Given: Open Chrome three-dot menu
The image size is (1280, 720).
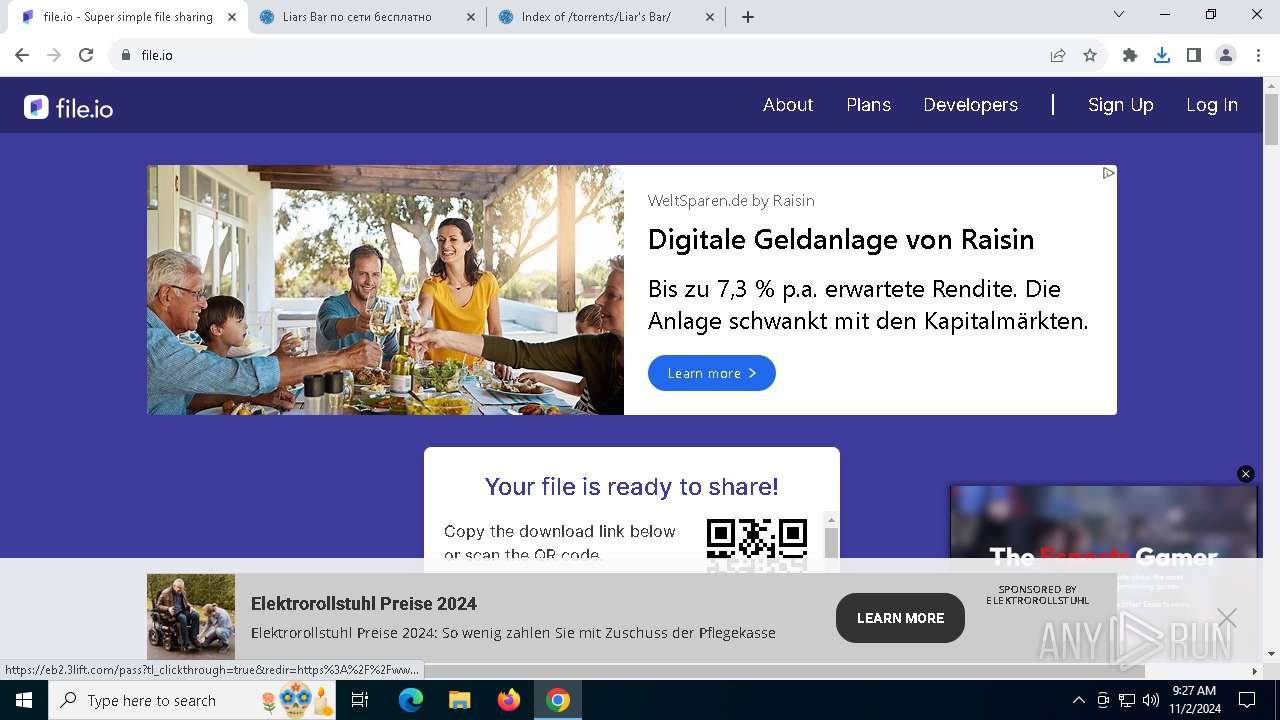Looking at the screenshot, I should pos(1258,55).
